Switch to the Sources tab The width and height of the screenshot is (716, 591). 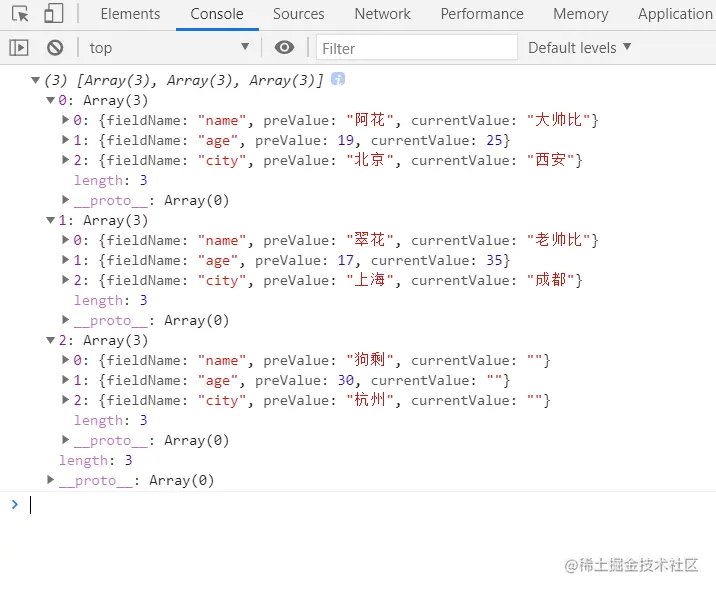[298, 14]
